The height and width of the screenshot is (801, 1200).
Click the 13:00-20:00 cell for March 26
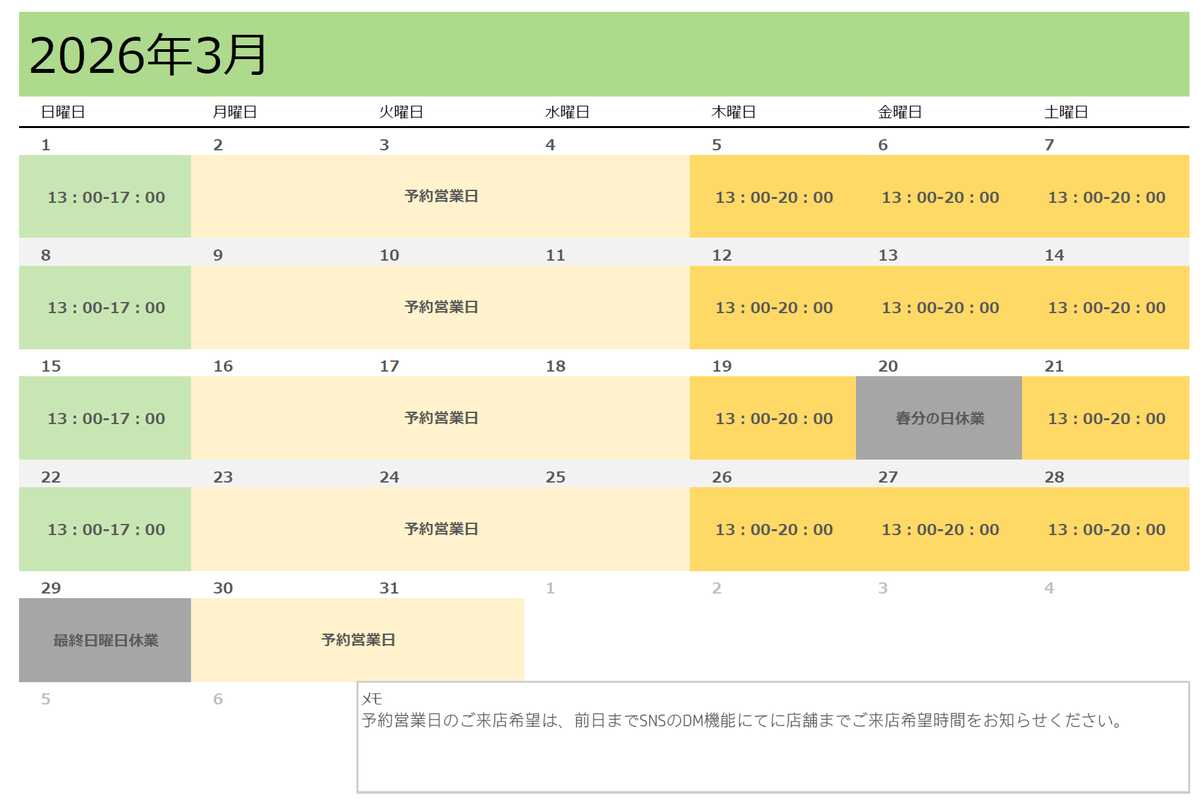point(773,530)
